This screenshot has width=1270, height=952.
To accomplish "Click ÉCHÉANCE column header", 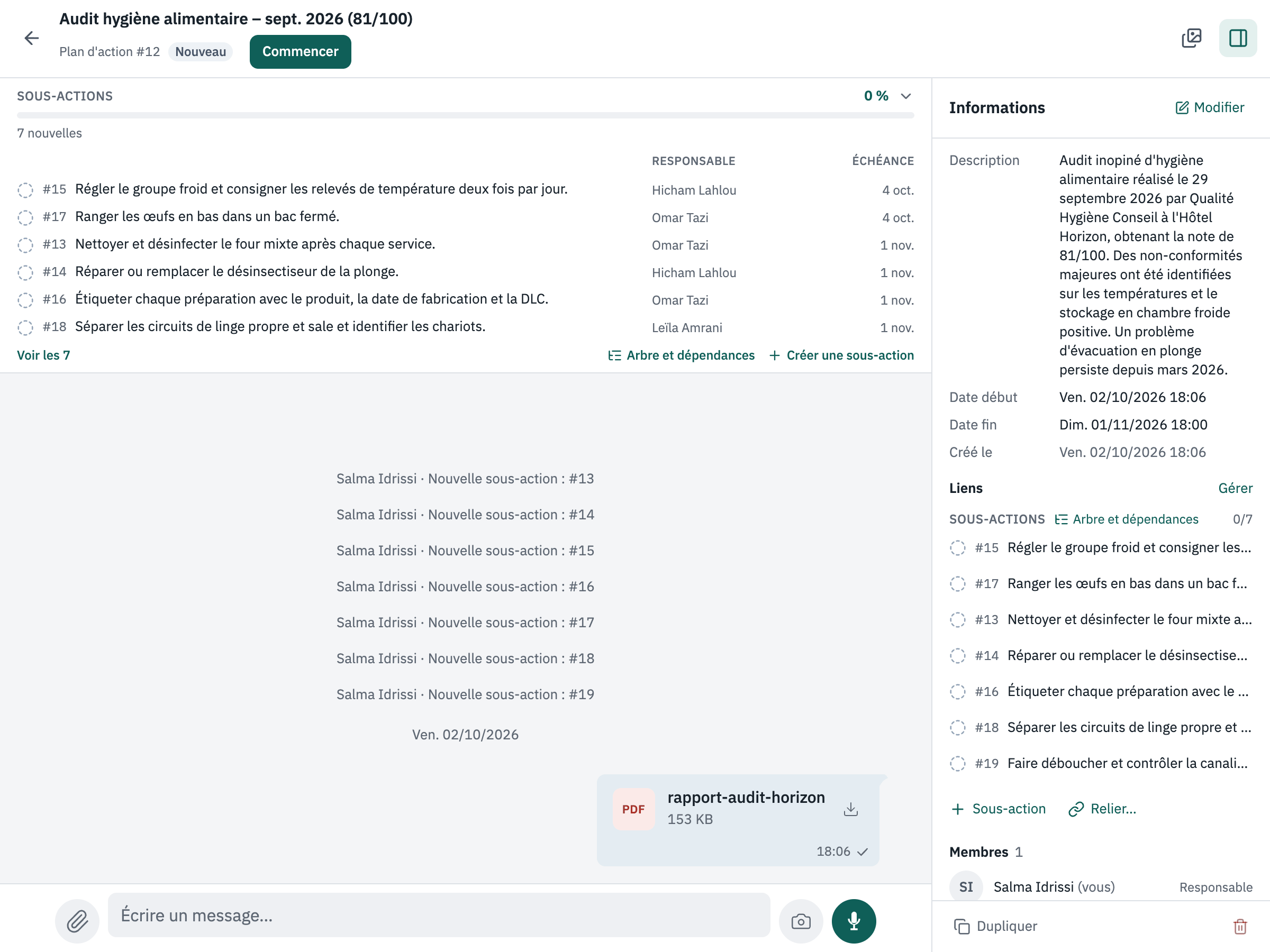I will click(883, 161).
